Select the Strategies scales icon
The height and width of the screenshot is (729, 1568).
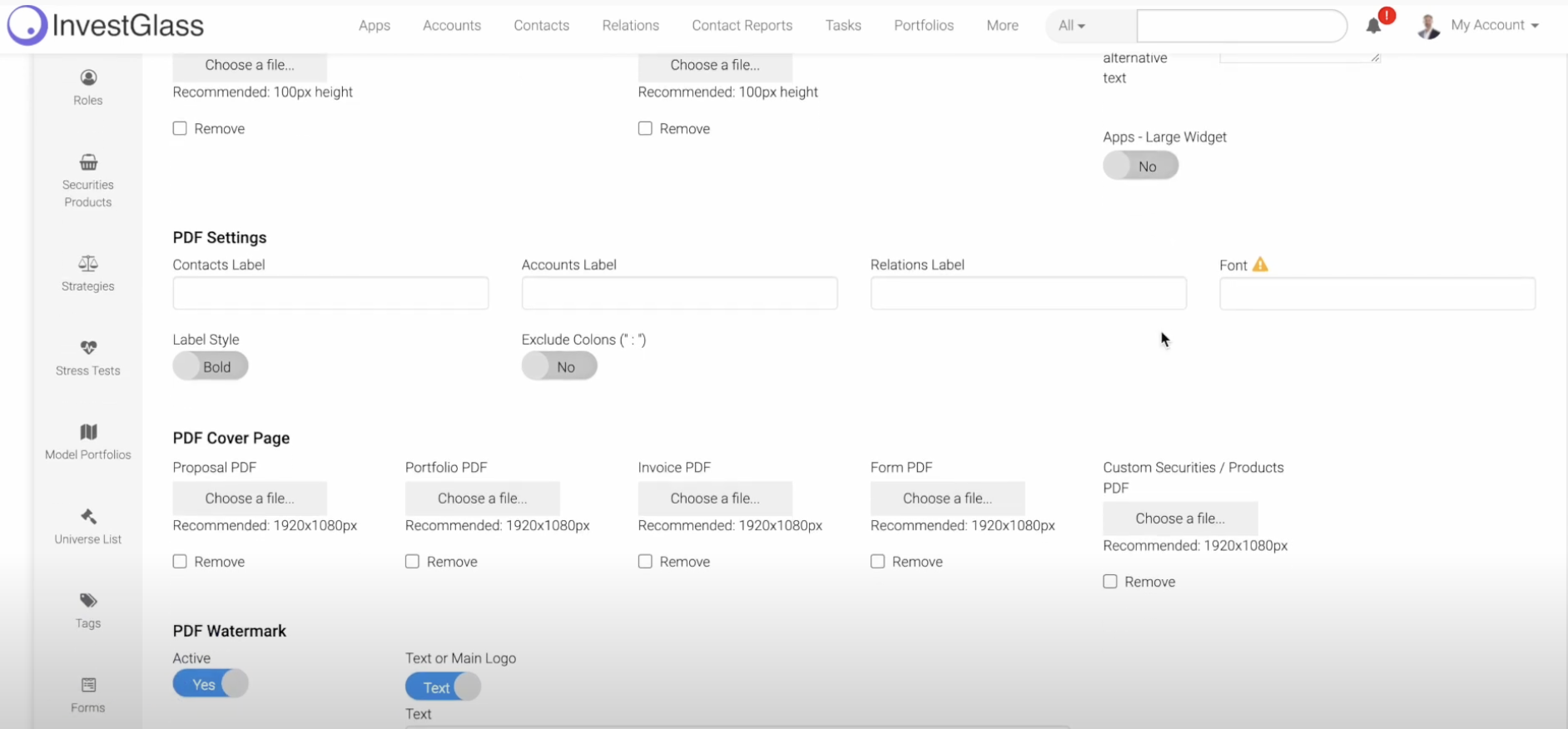click(88, 264)
